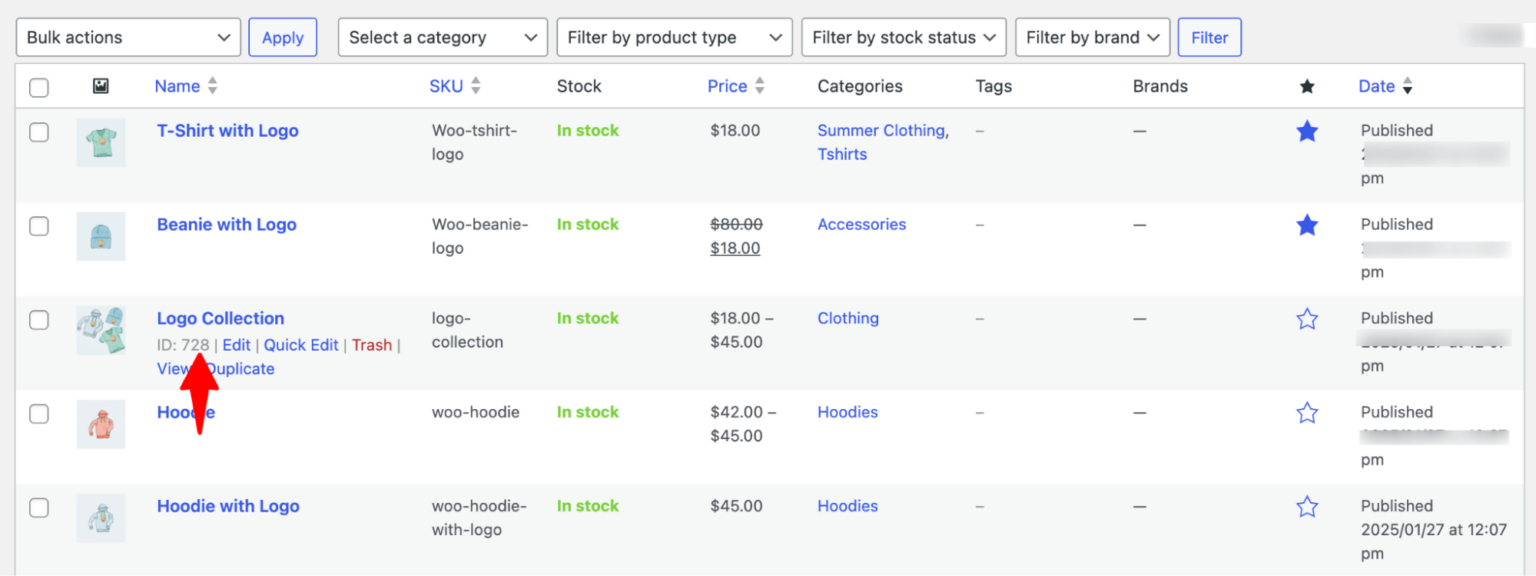Mark Hoodie as a featured product

[1307, 412]
